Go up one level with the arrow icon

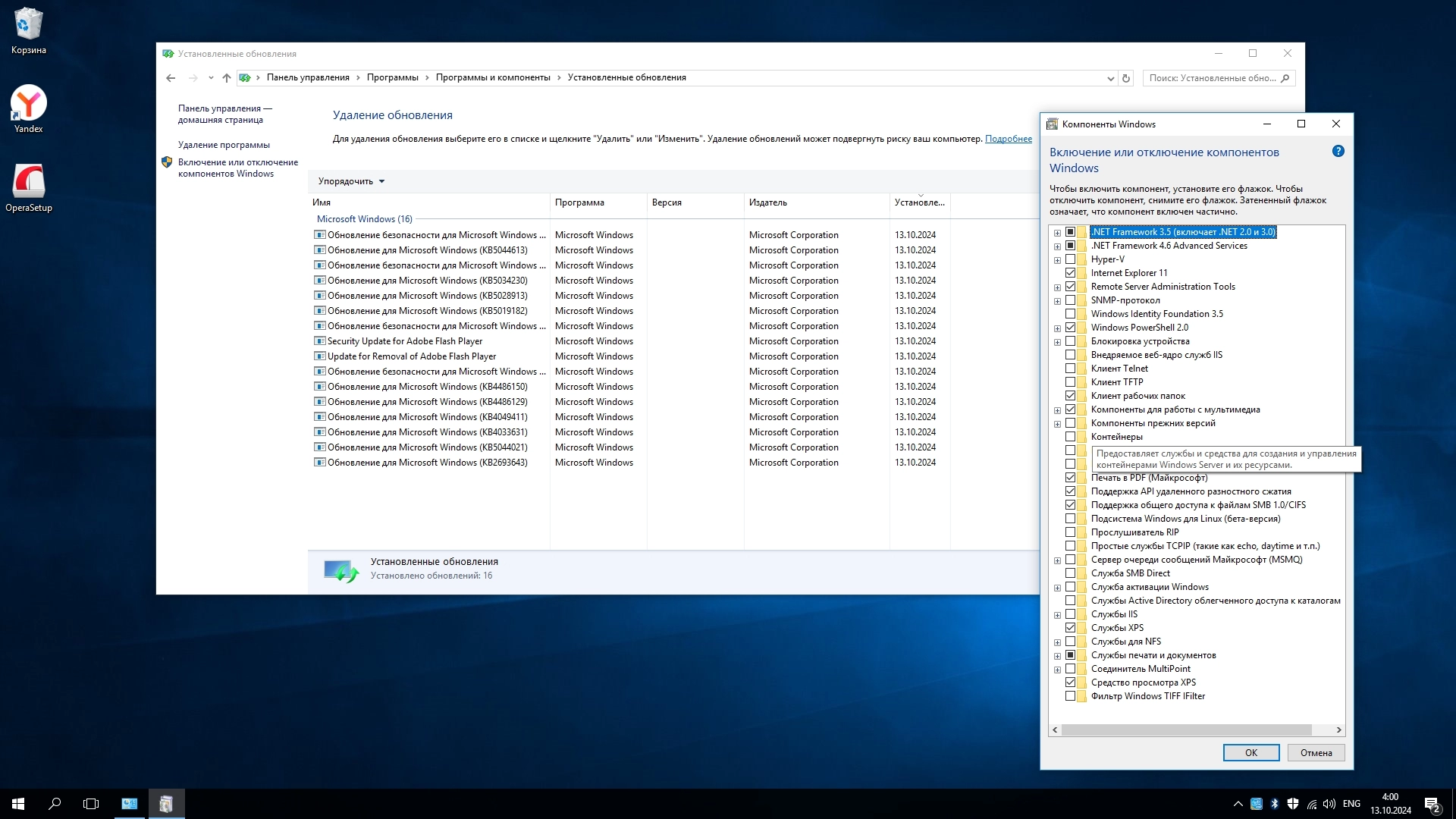pyautogui.click(x=227, y=78)
